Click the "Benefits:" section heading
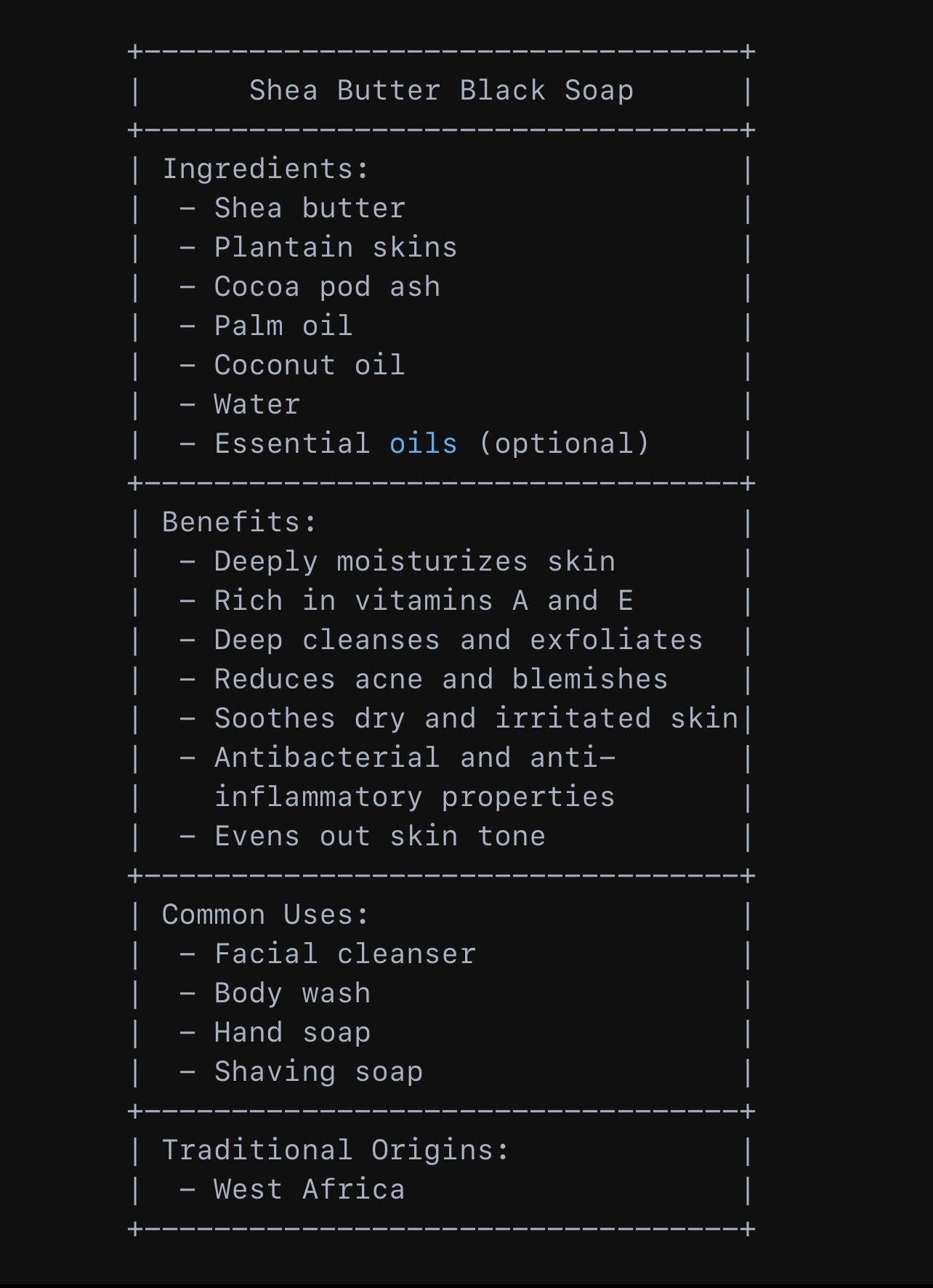933x1288 pixels. (x=239, y=523)
